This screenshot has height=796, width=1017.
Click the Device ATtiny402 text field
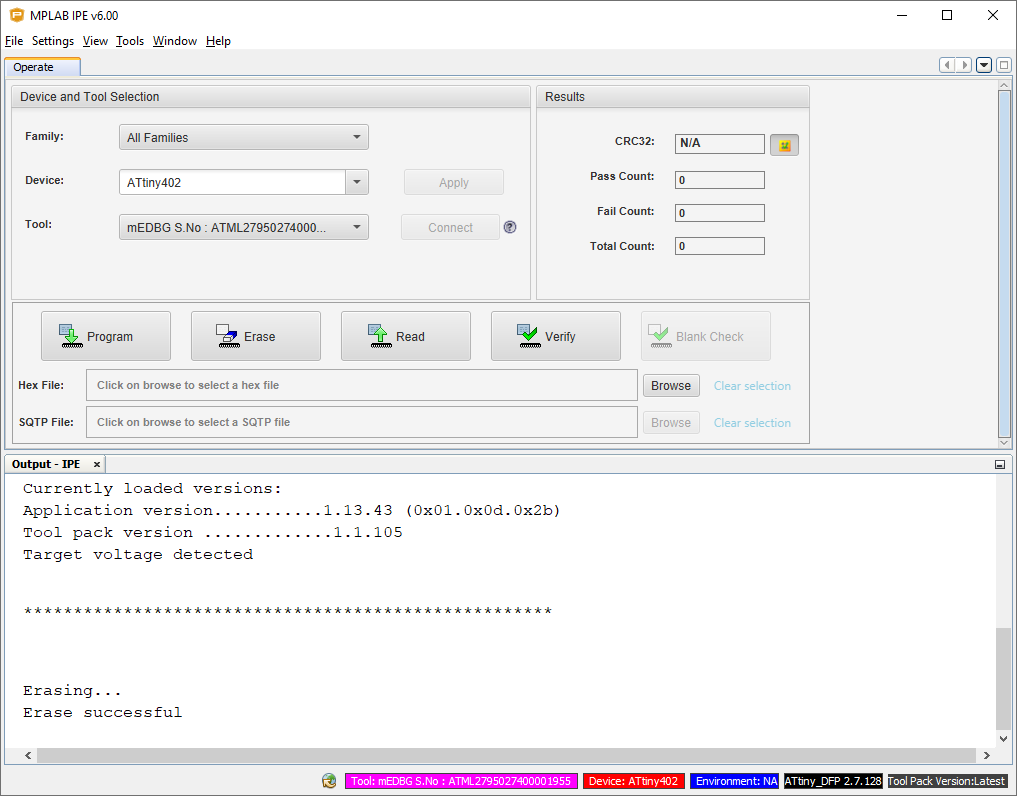232,182
